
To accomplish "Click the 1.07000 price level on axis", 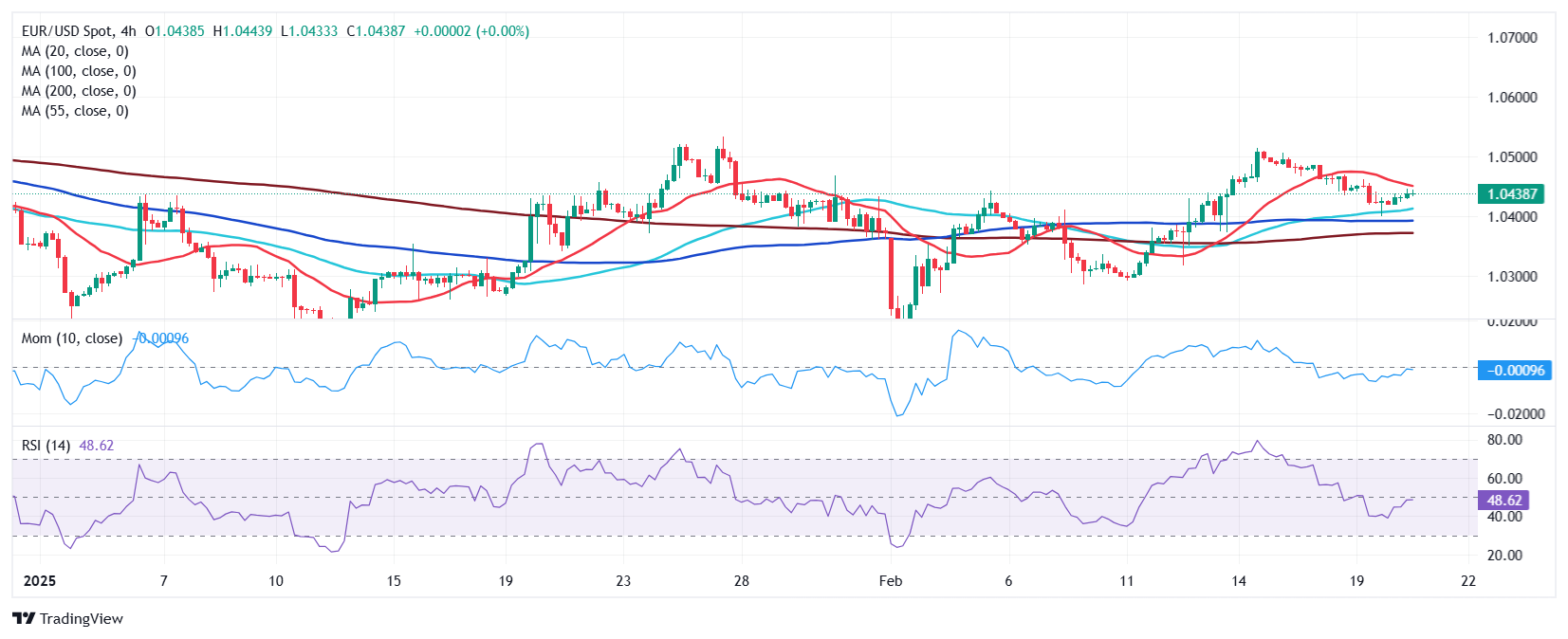I will click(x=1512, y=38).
